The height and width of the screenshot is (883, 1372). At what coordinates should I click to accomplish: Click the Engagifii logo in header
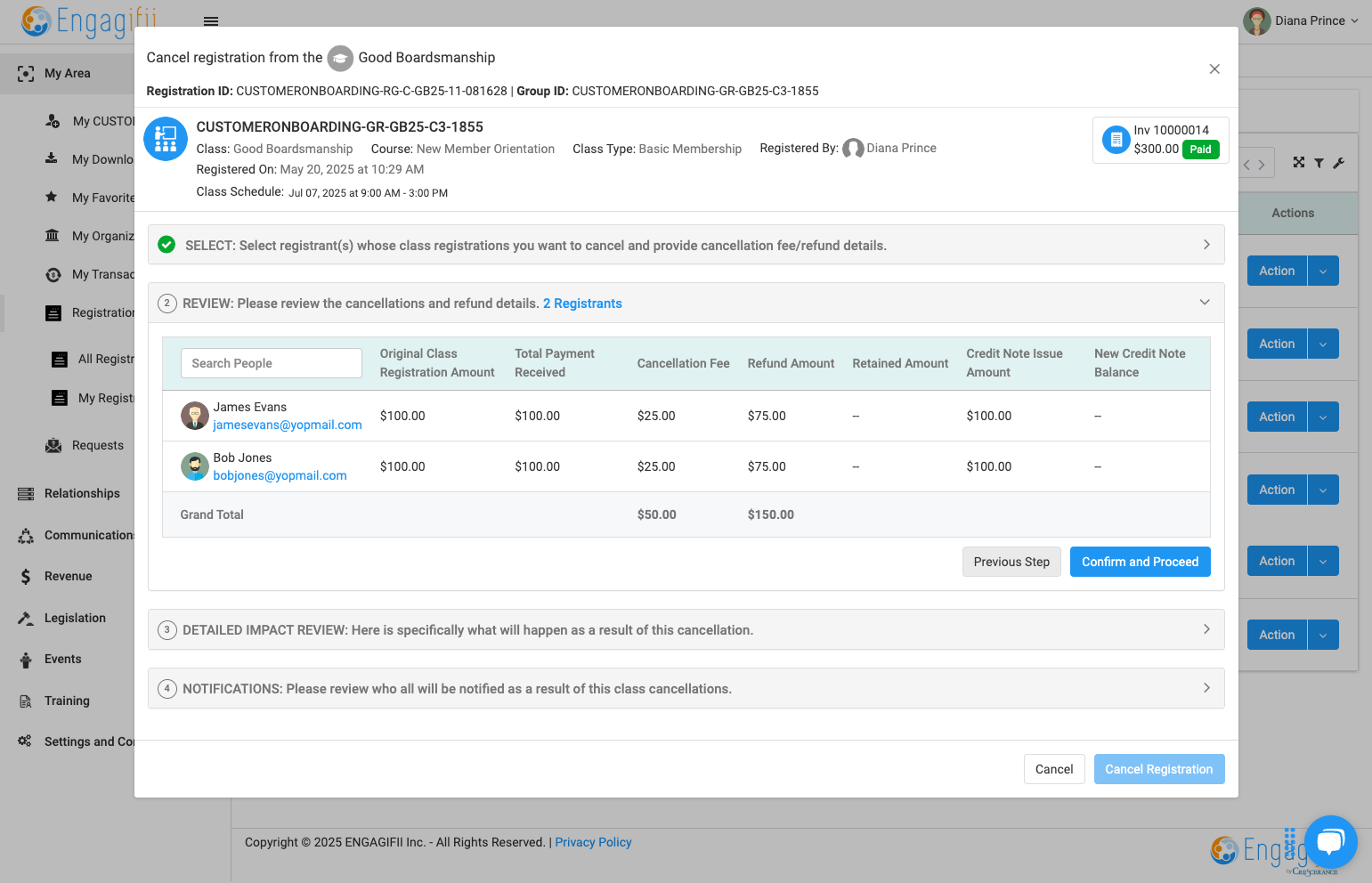[89, 20]
